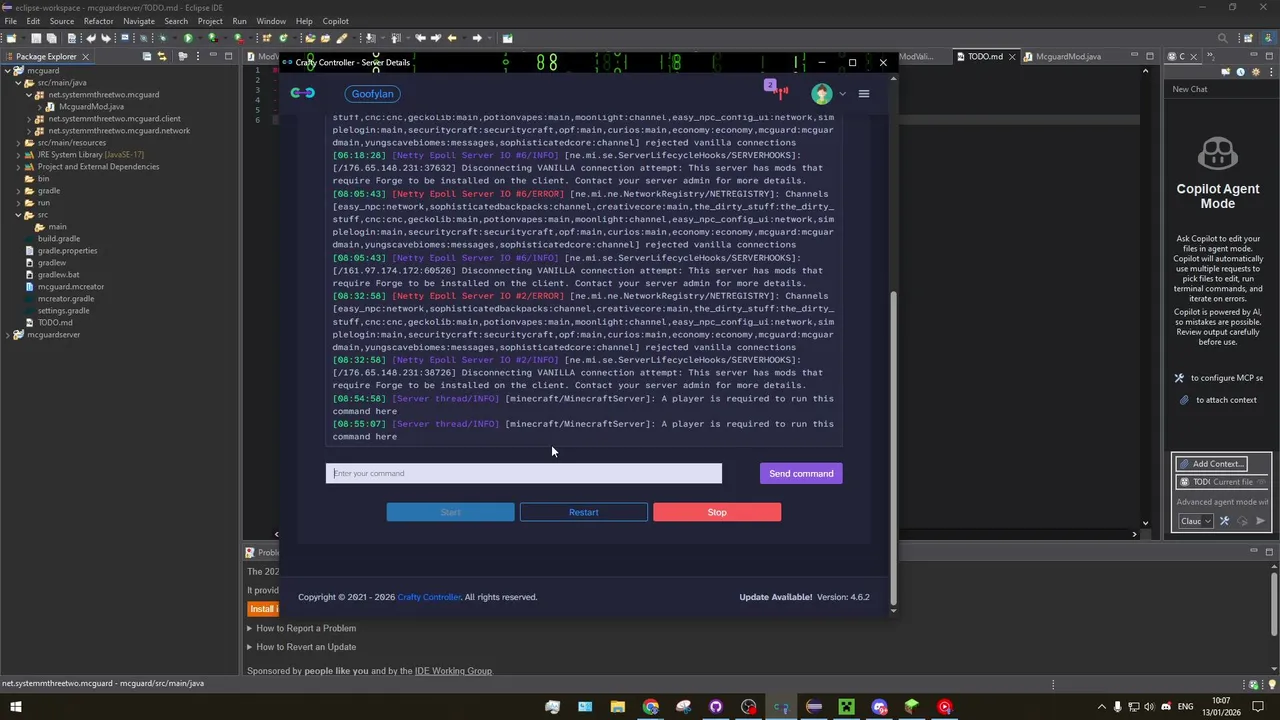This screenshot has width=1280, height=720.
Task: Expand the mcguardserver project node
Action: pos(8,335)
